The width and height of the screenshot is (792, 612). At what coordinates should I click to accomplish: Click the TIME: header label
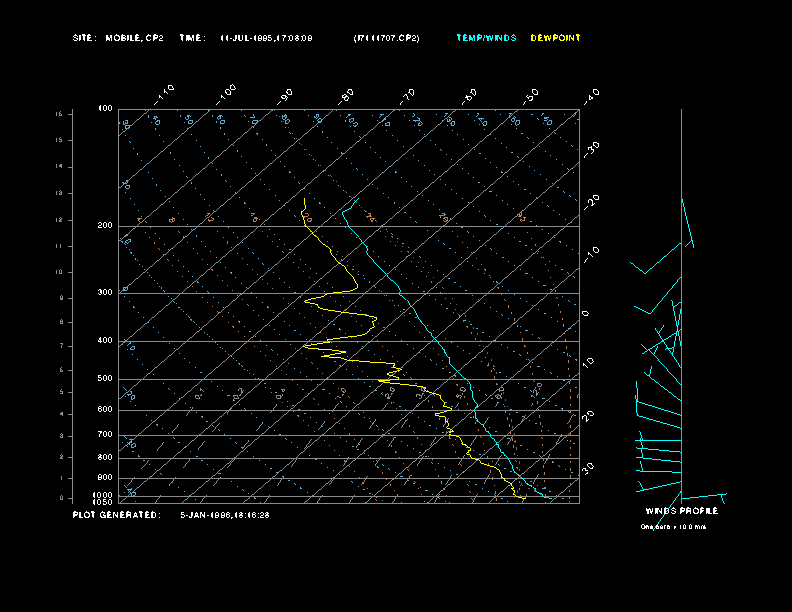192,38
